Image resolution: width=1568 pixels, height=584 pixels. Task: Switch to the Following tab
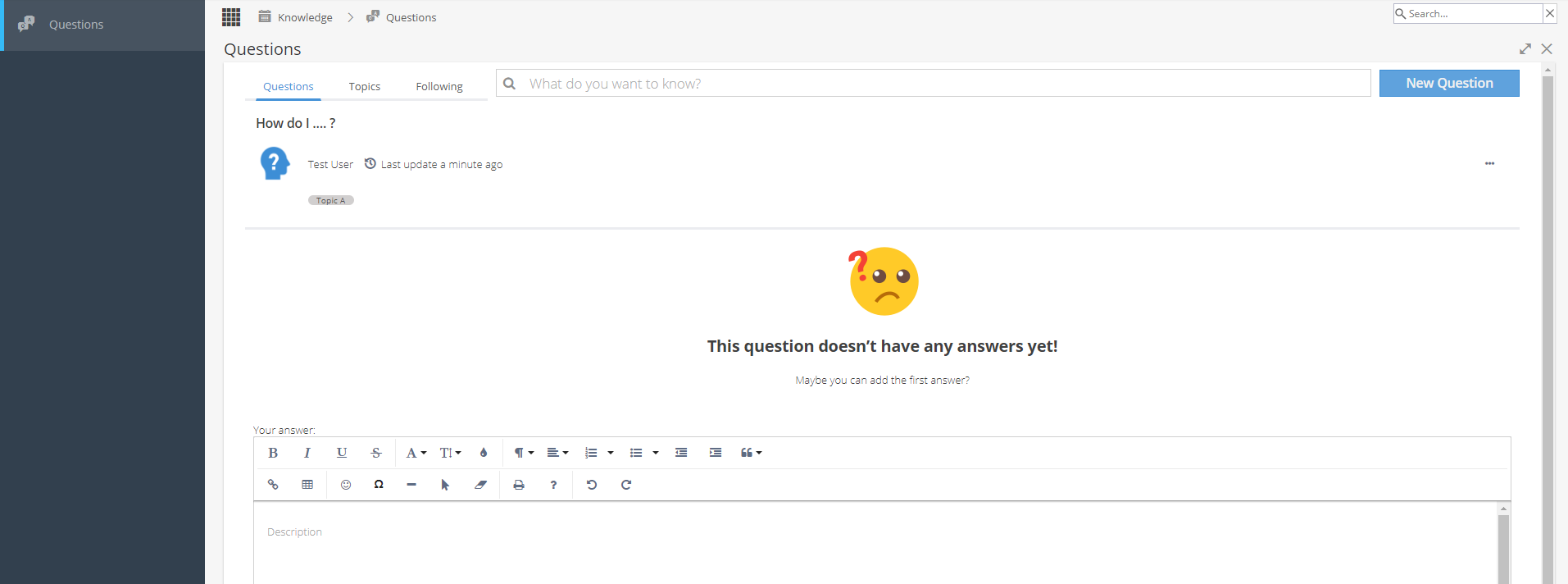(439, 86)
